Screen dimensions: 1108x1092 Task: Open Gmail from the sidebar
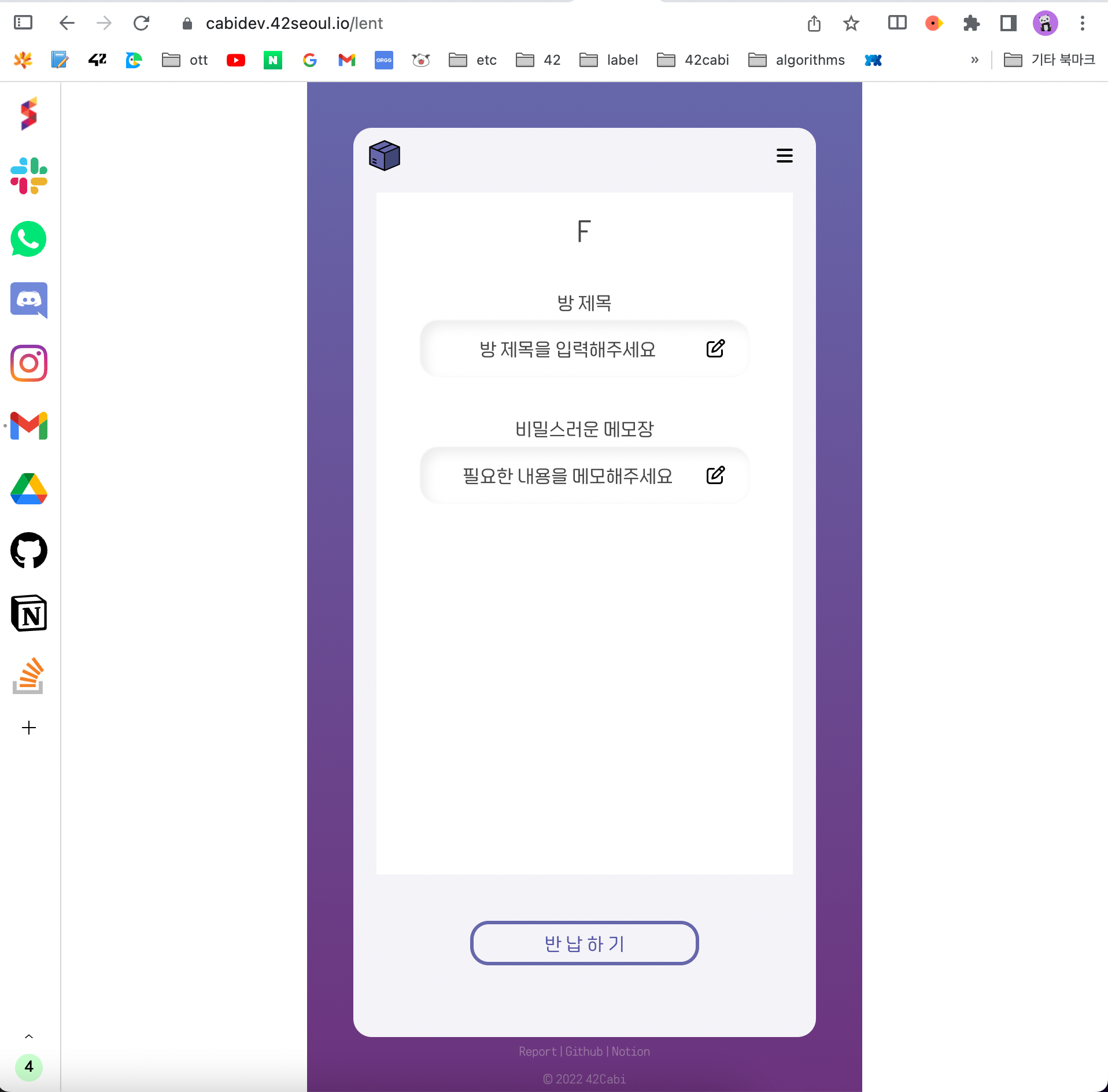click(28, 426)
